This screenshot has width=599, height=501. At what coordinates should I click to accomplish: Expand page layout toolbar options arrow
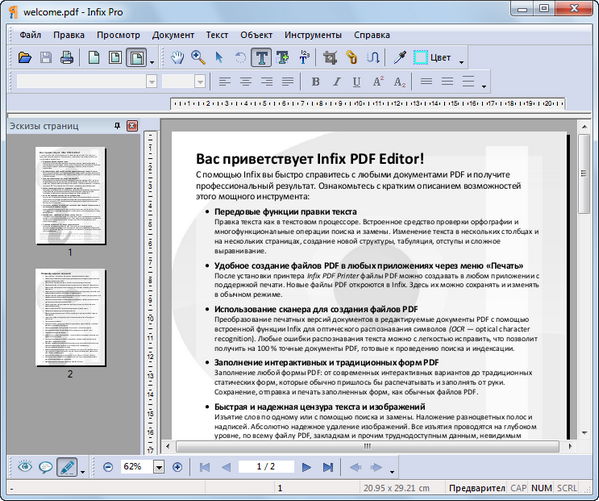[x=152, y=62]
